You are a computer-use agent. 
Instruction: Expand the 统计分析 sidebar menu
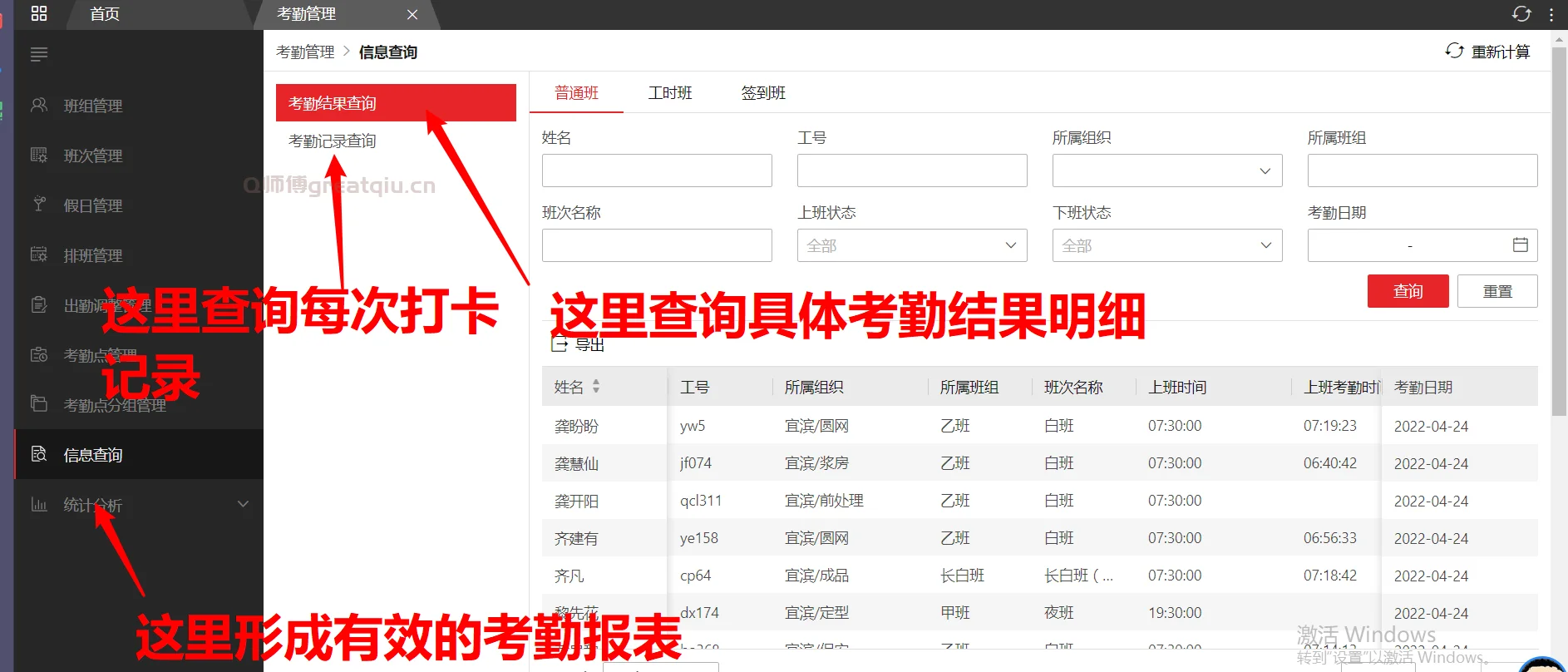tap(243, 504)
